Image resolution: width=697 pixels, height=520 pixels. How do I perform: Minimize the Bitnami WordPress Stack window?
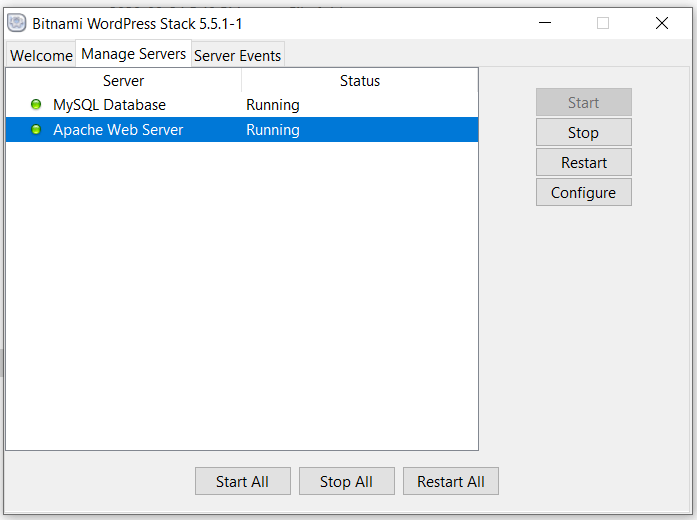[545, 23]
